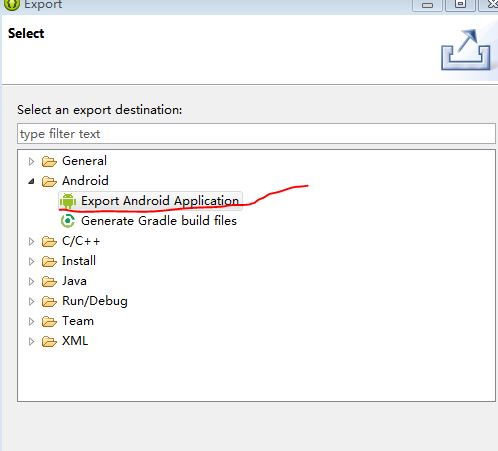Collapse the Android category arrow
The width and height of the screenshot is (498, 451).
[x=31, y=181]
